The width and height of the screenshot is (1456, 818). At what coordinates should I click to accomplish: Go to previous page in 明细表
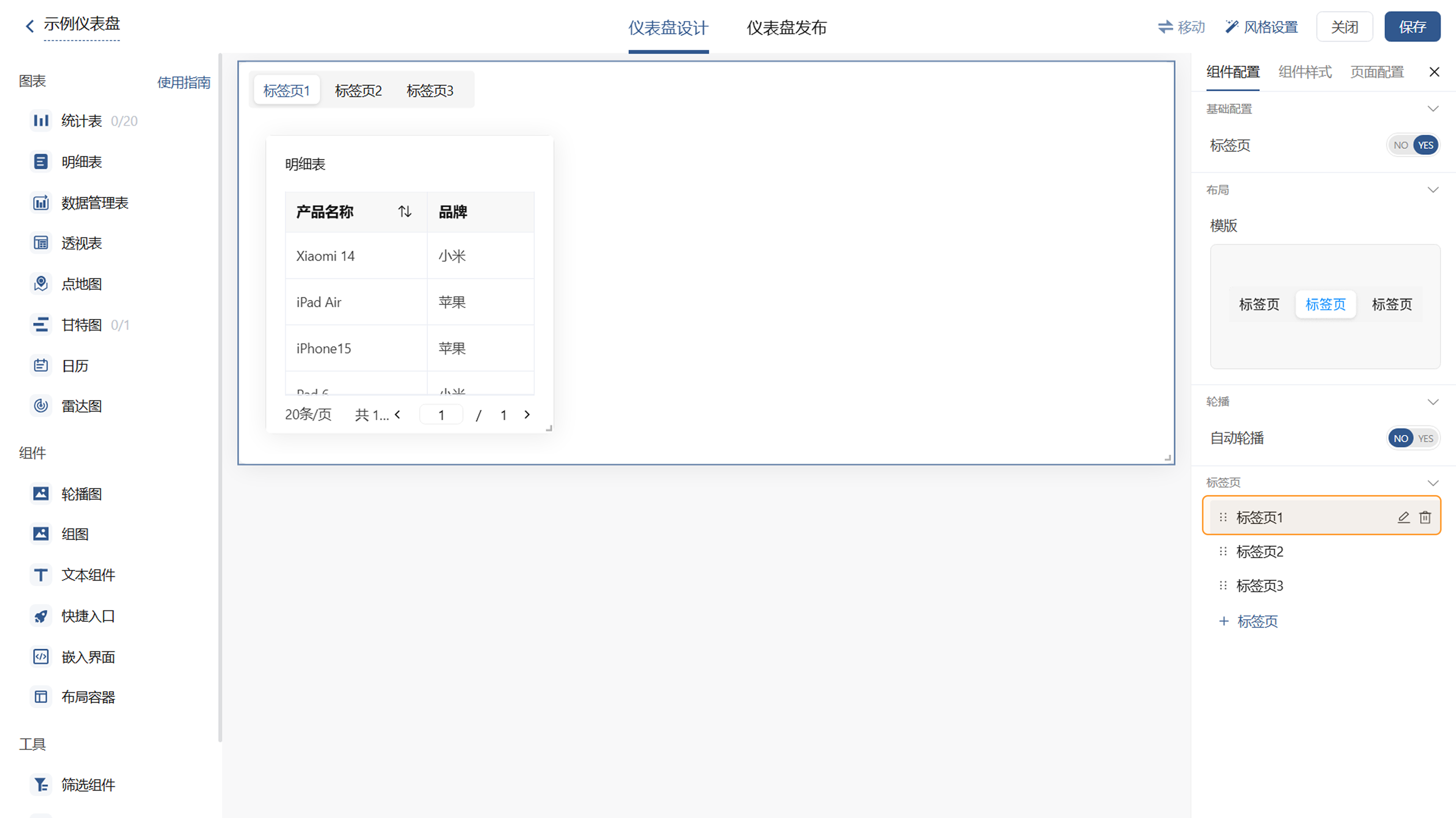398,415
